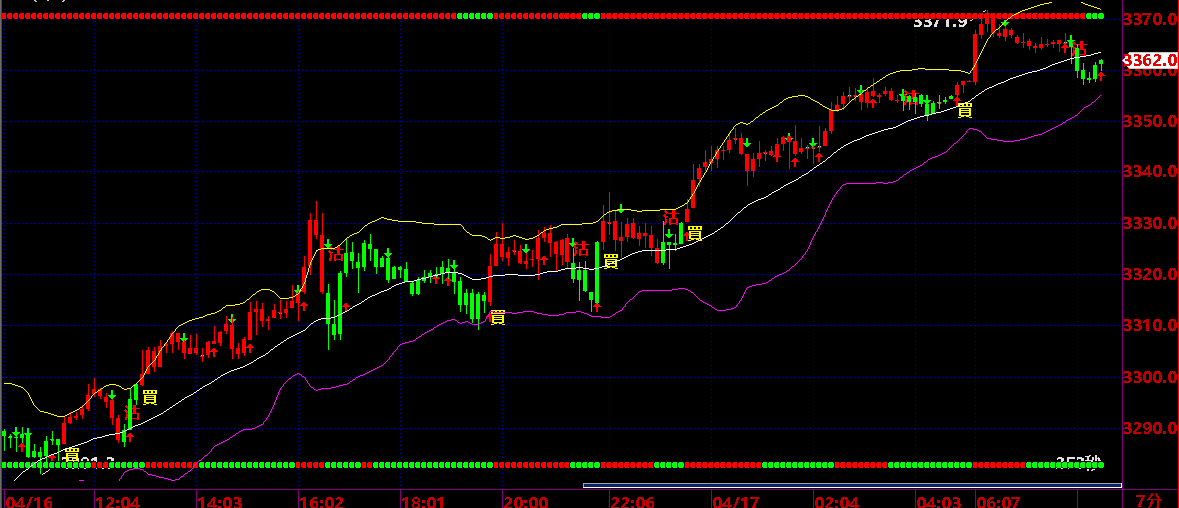Select the 沽 marker near price 3365

tap(1078, 48)
